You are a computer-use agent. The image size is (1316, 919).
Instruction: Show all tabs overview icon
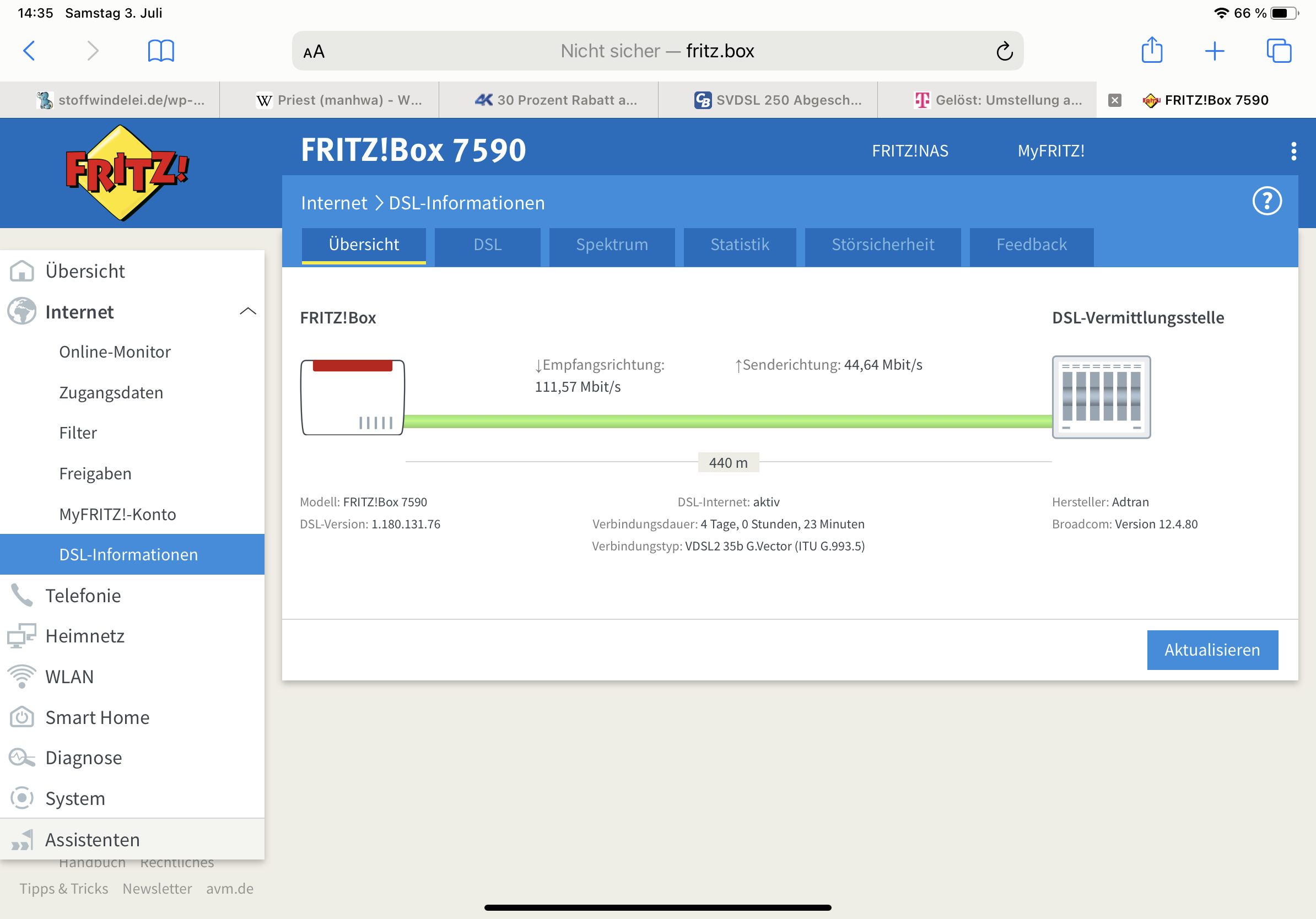[1278, 51]
